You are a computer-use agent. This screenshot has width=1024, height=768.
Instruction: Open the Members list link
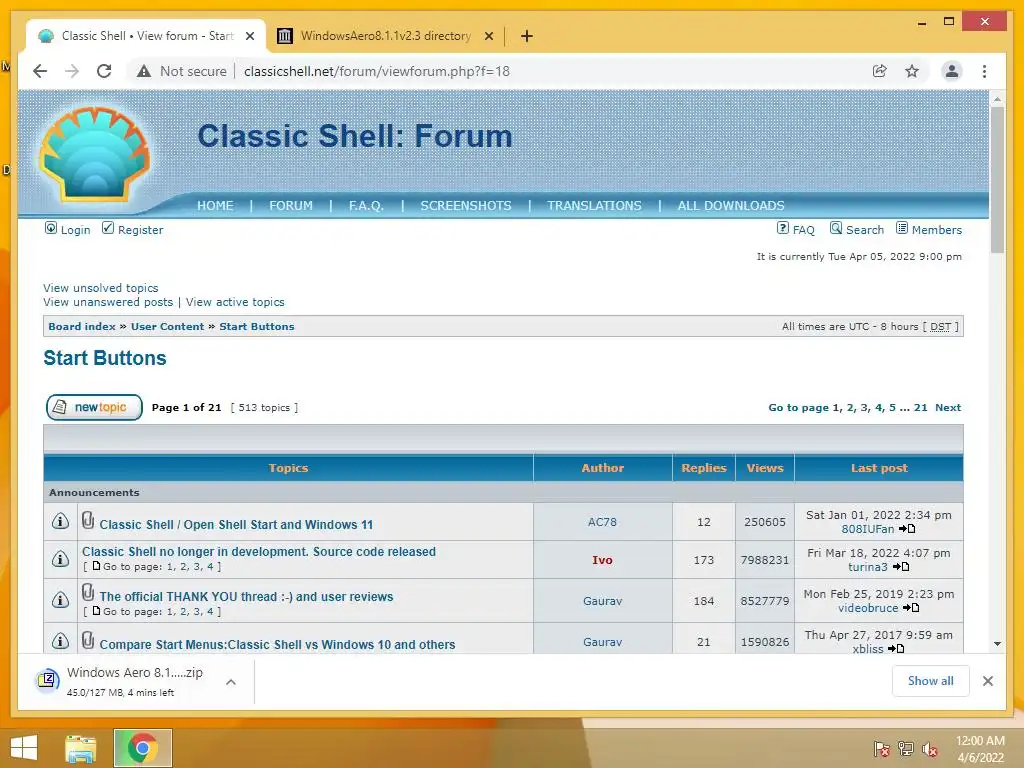(929, 229)
